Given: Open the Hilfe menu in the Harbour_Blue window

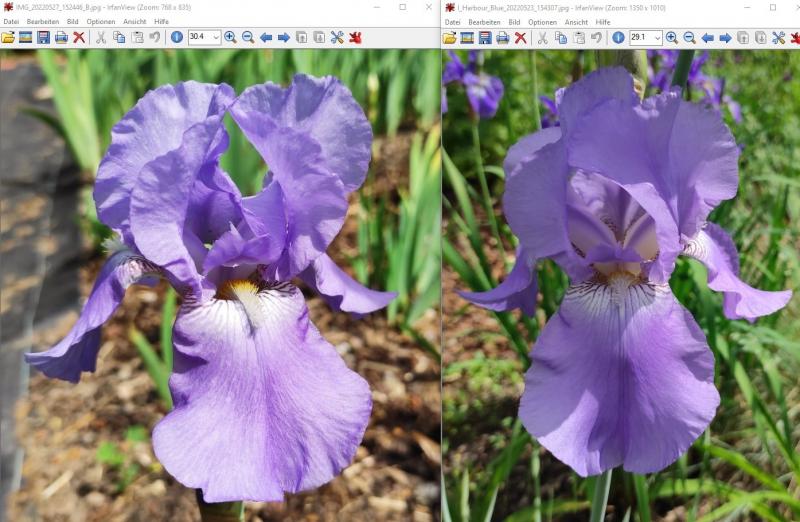Looking at the screenshot, I should coord(603,21).
